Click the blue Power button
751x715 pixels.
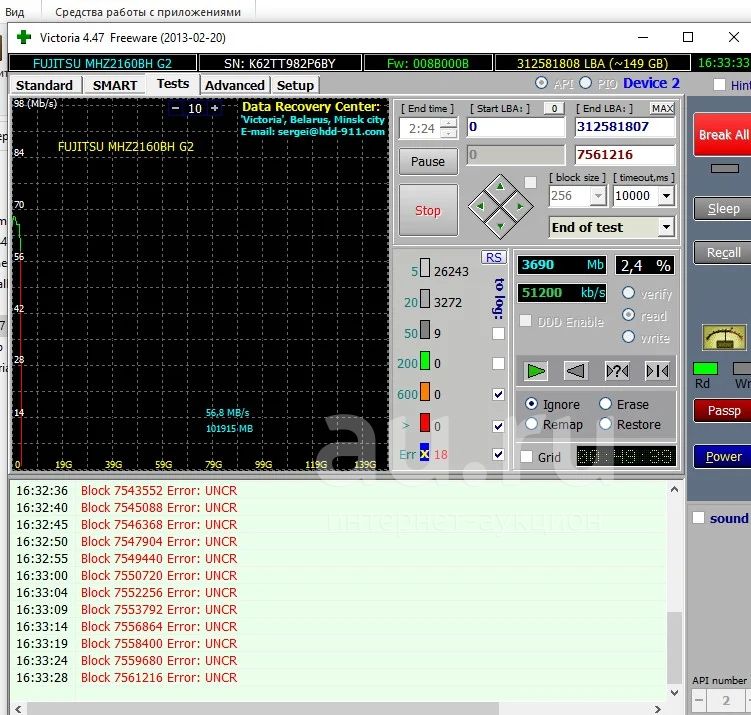point(723,456)
